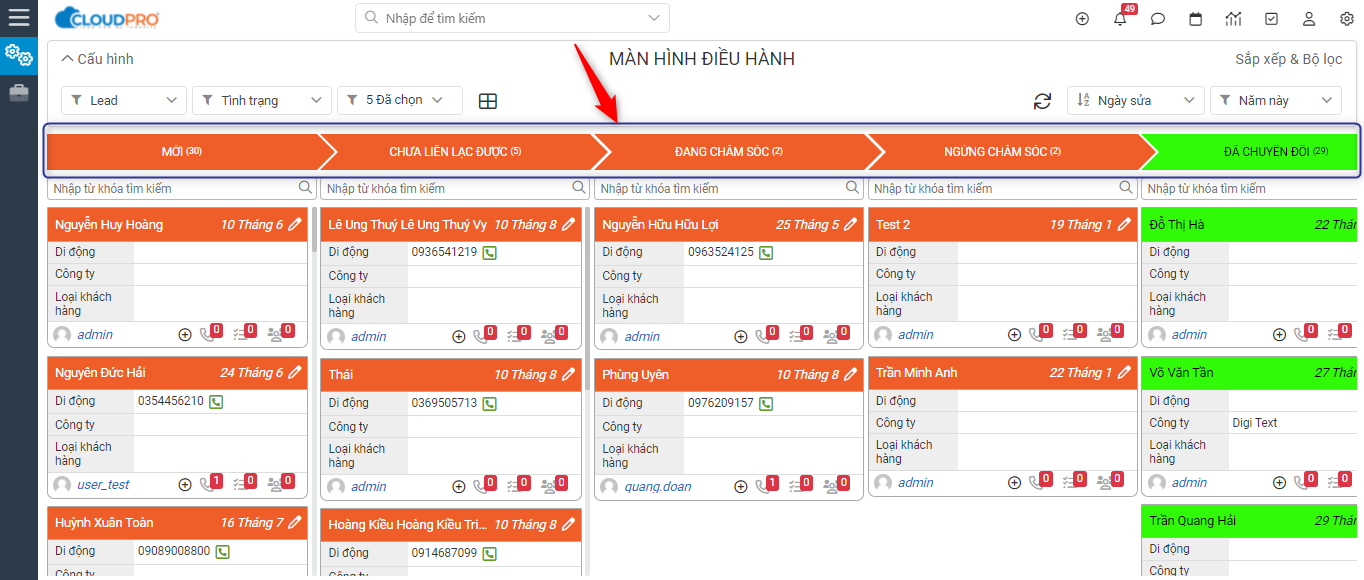
Task: Open the Lead module filter dropdown
Action: point(124,100)
